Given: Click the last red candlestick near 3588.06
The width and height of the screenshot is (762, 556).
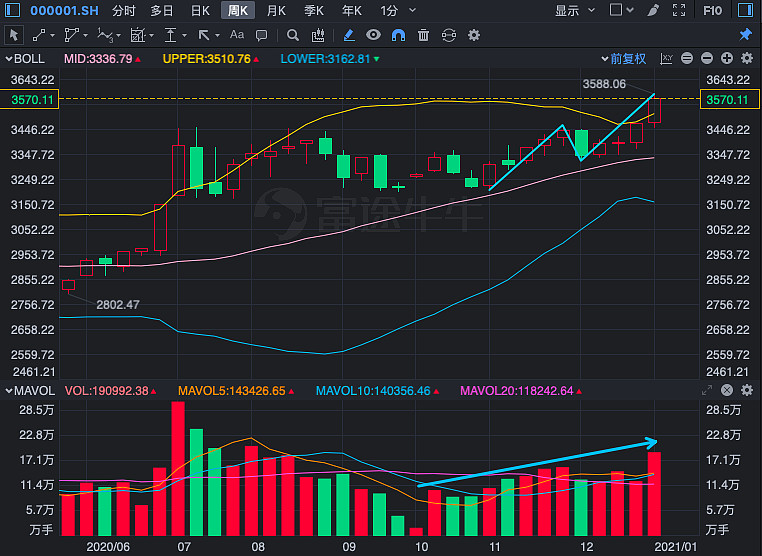Looking at the screenshot, I should (655, 110).
